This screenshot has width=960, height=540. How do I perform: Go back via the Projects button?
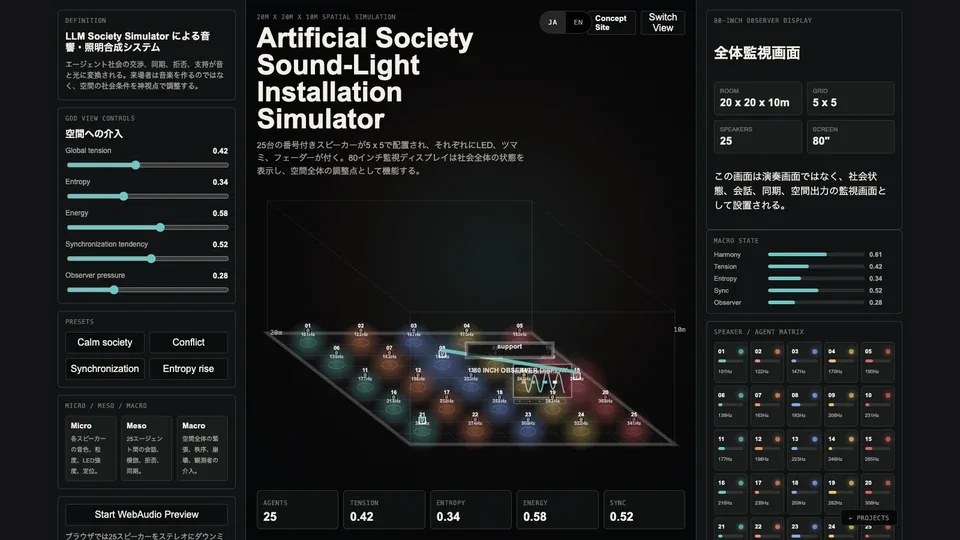[869, 518]
